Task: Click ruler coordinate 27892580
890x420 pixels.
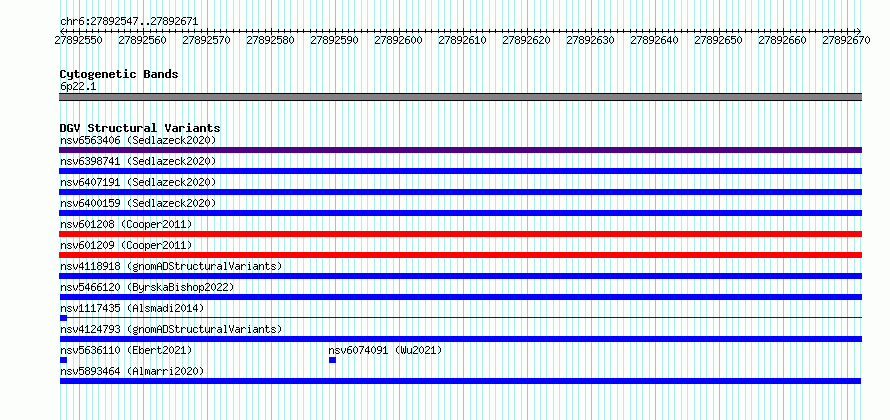Action: pos(270,40)
